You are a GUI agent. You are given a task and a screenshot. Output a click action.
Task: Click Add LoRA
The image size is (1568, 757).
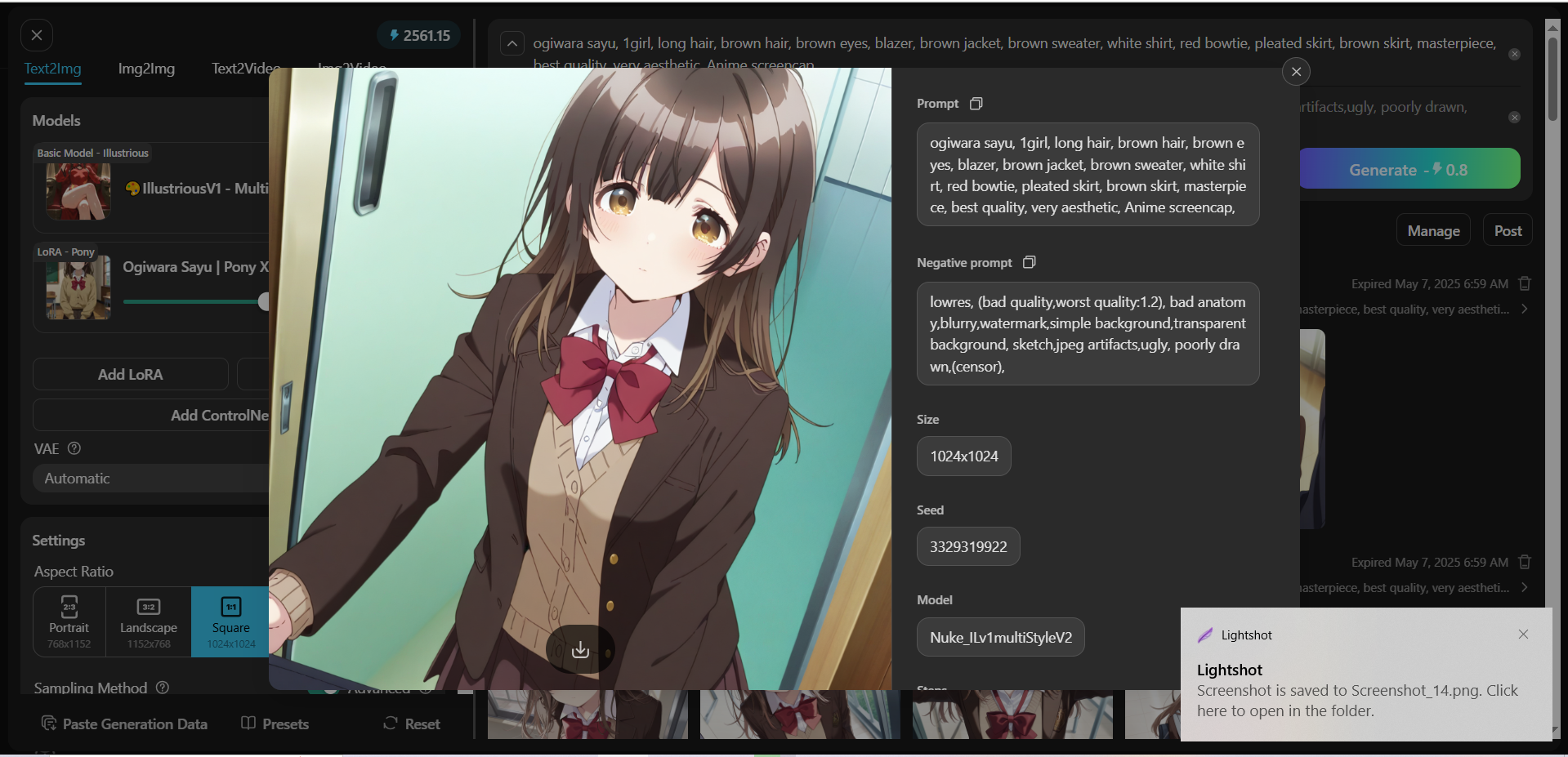click(130, 374)
